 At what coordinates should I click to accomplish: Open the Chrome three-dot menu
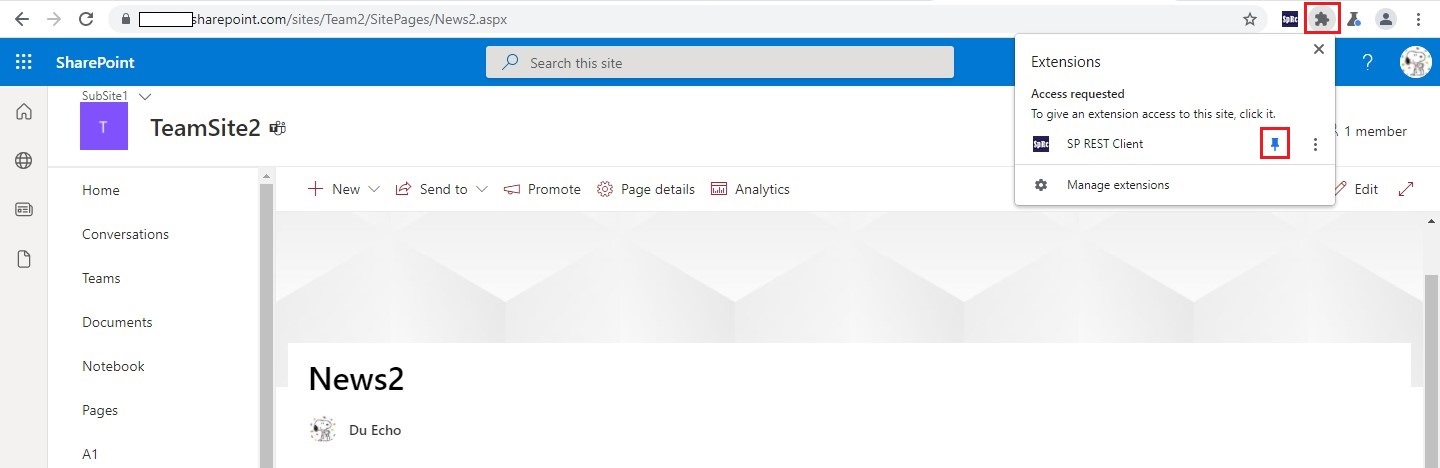point(1418,18)
